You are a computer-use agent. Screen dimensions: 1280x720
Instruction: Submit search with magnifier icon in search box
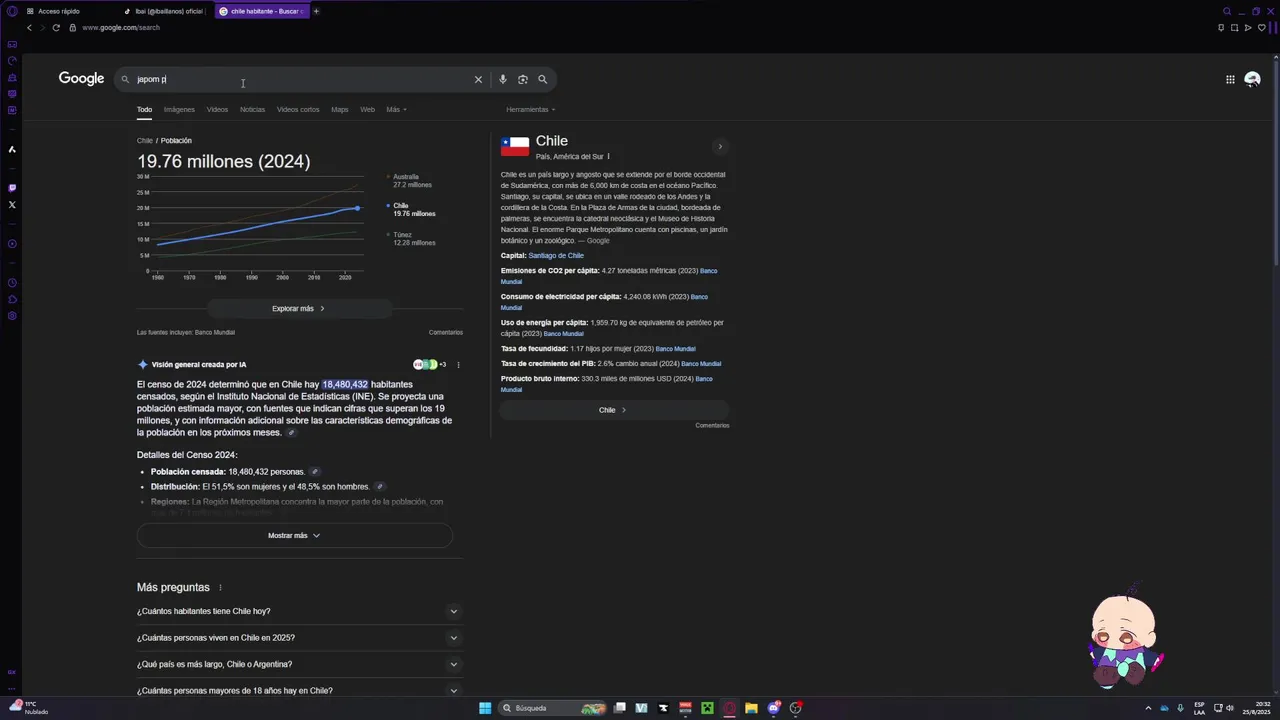(543, 79)
